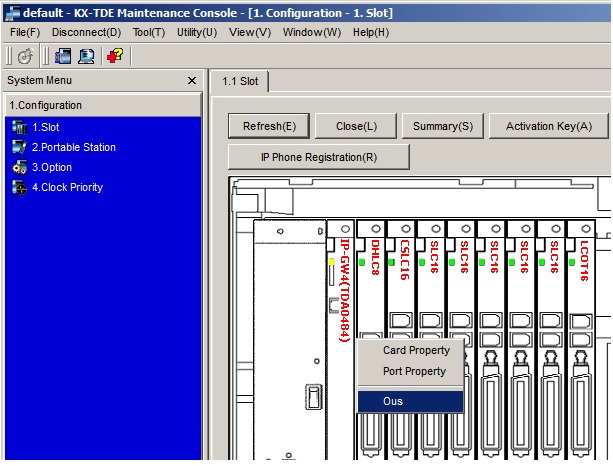Click the PBX file save toolbar icon
The width and height of the screenshot is (613, 466).
pyautogui.click(x=63, y=56)
